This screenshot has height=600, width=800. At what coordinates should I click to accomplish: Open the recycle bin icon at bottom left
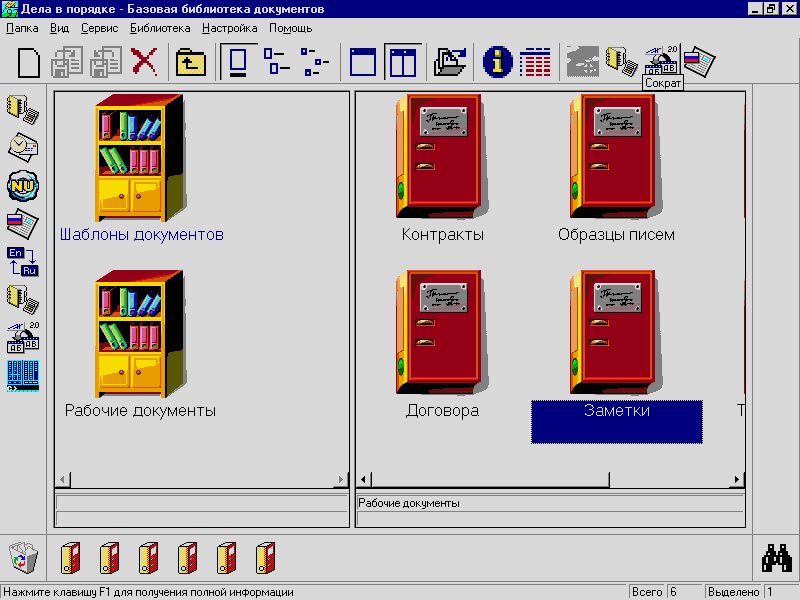click(24, 557)
